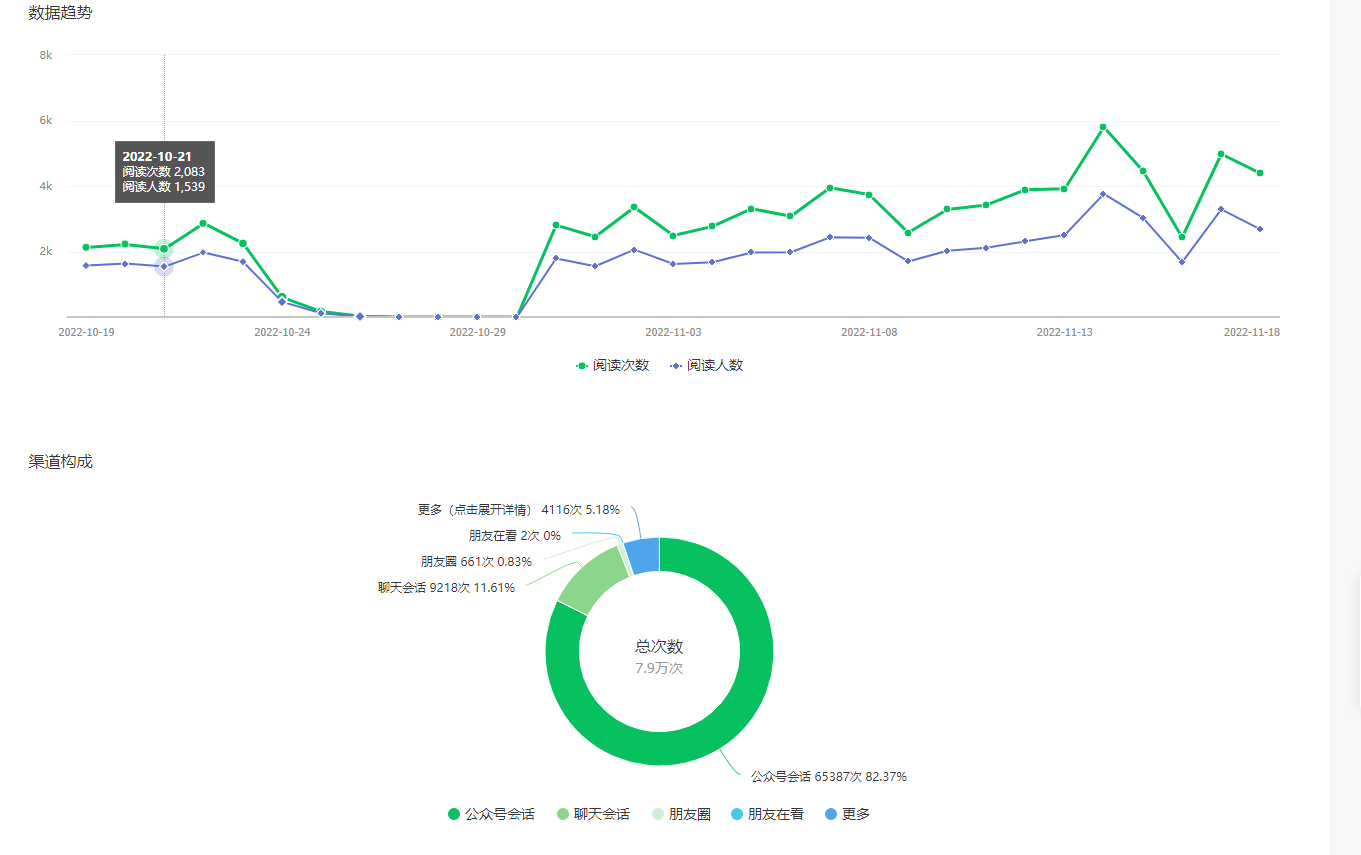Click the 朋友在看 2次 0% label
This screenshot has width=1361, height=855.
pos(514,536)
